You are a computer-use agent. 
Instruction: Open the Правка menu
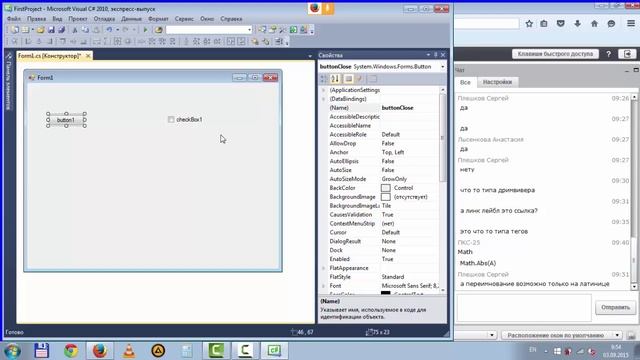[36, 19]
